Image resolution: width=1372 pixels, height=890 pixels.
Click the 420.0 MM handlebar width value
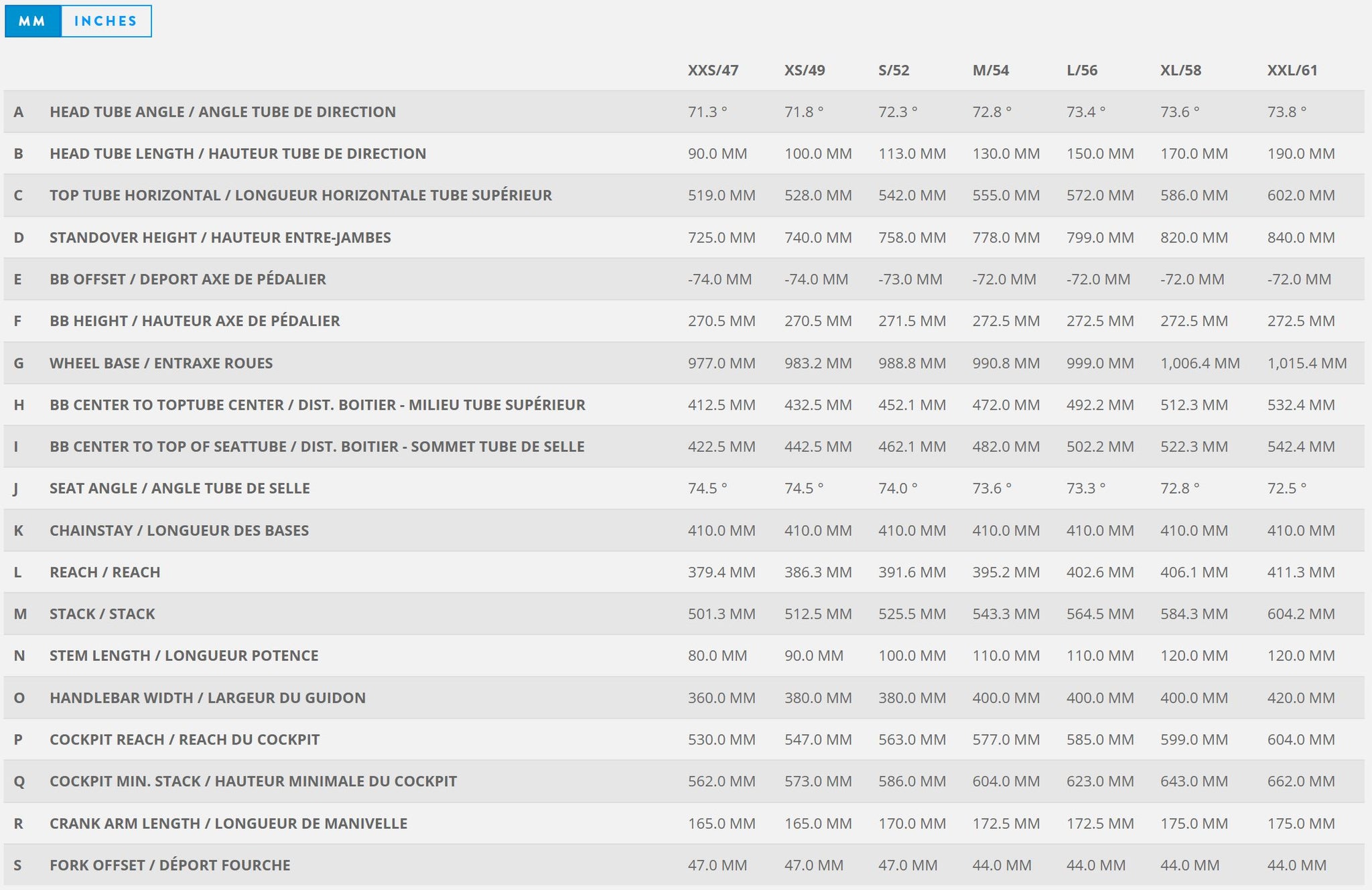click(1301, 698)
